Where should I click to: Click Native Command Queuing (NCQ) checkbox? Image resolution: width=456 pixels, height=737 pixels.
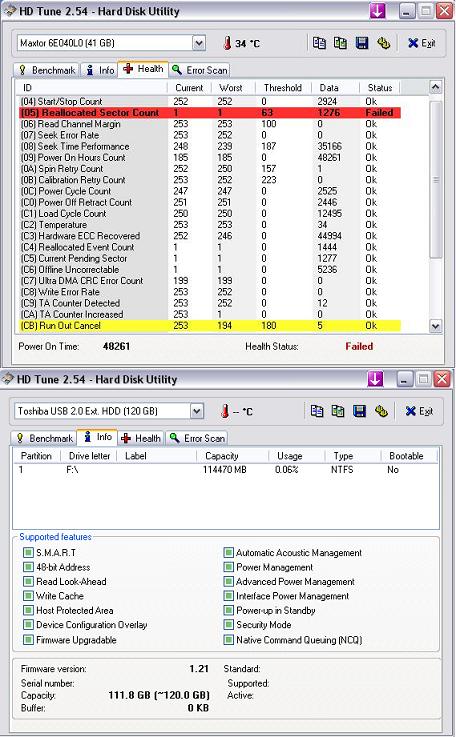228,640
